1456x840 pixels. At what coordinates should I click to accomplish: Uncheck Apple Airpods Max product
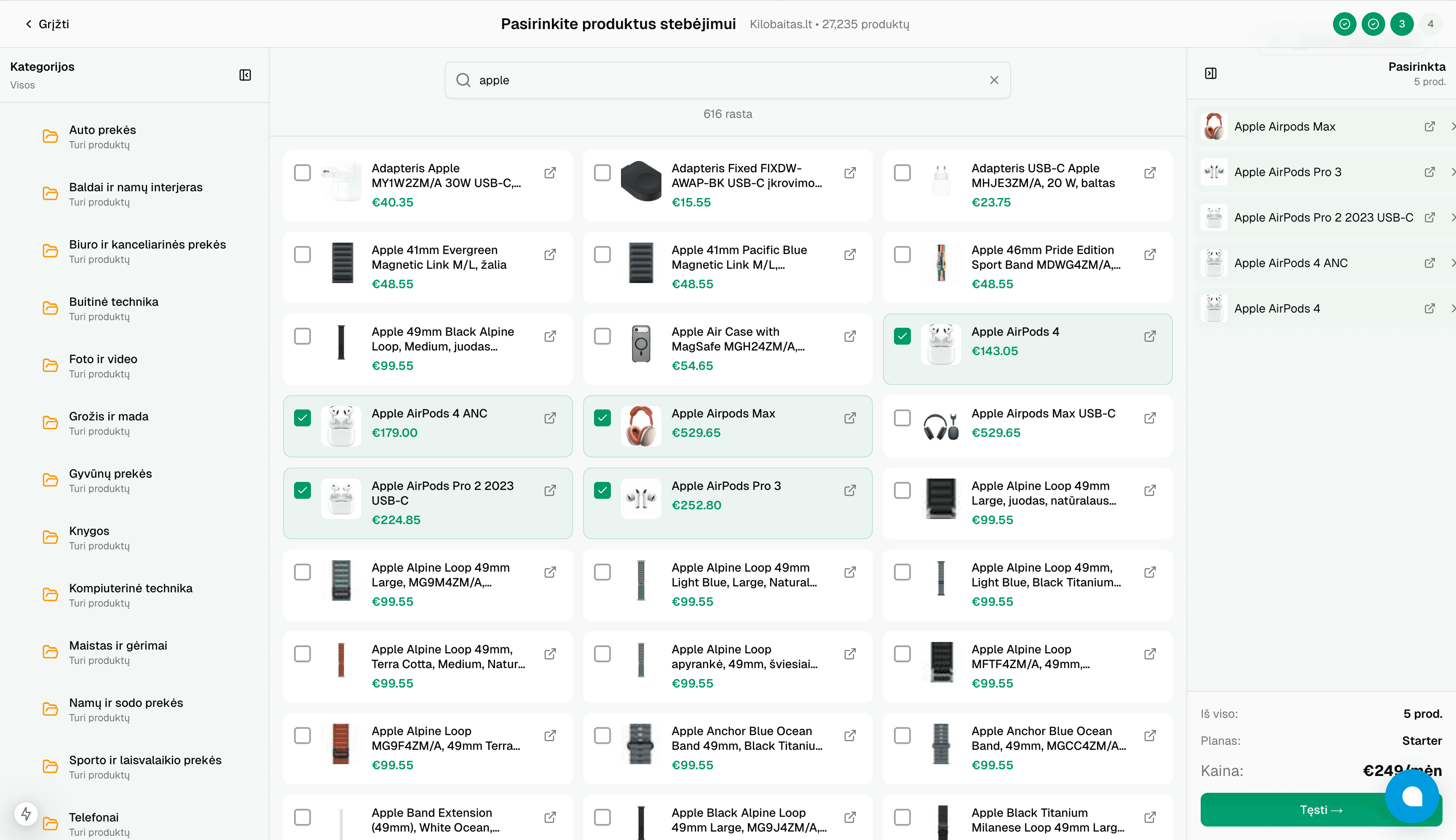pyautogui.click(x=602, y=418)
